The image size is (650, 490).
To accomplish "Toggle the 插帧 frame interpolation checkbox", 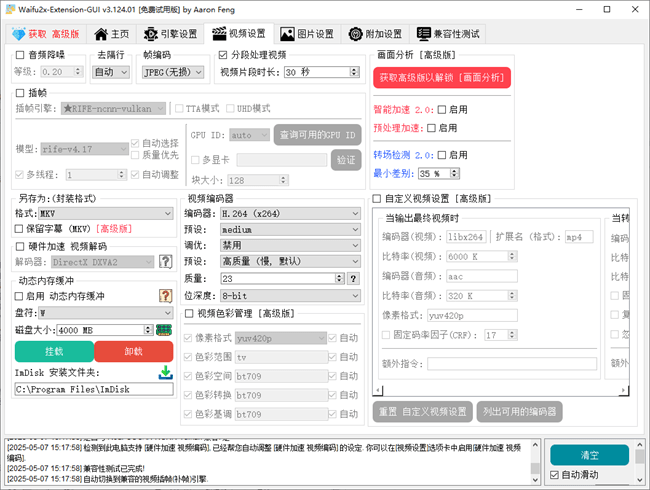I will point(20,92).
